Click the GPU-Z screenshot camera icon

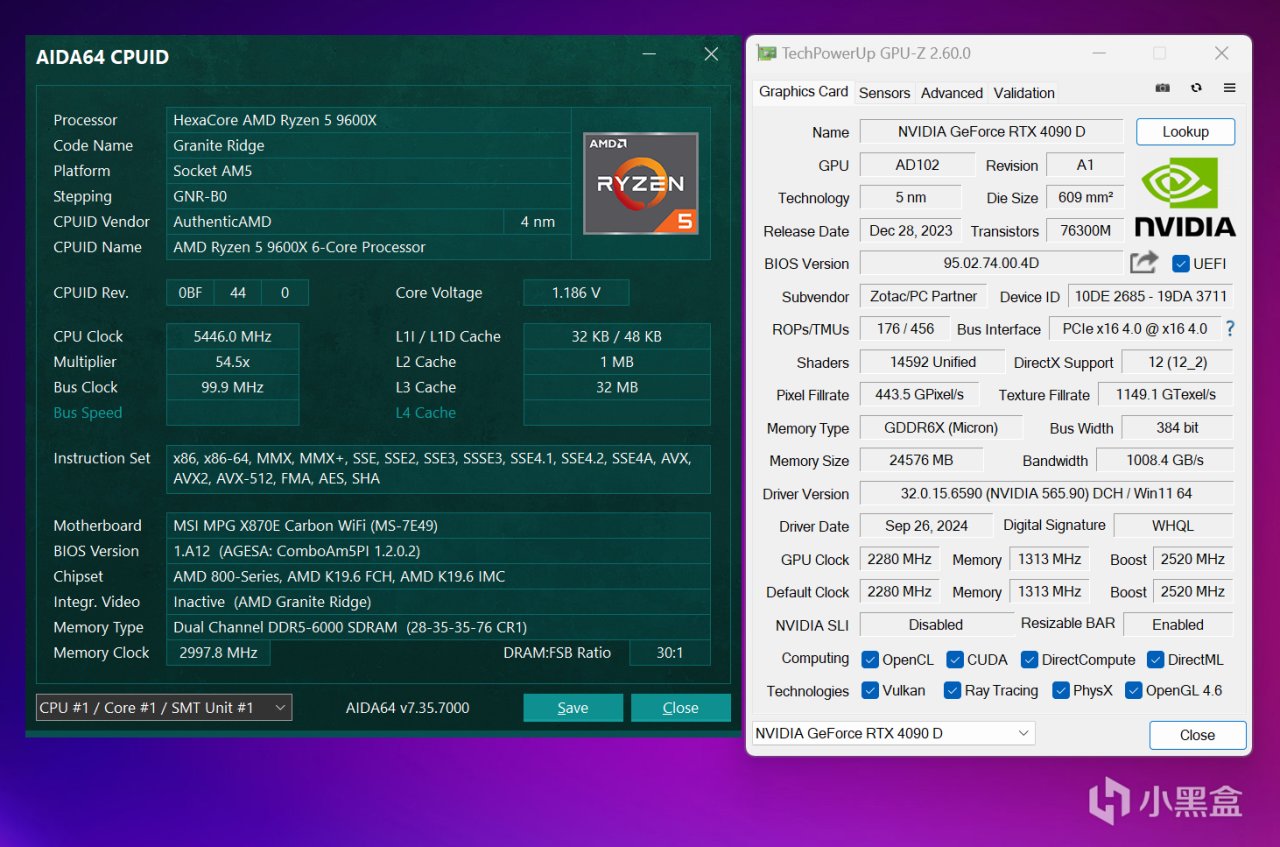point(1162,88)
